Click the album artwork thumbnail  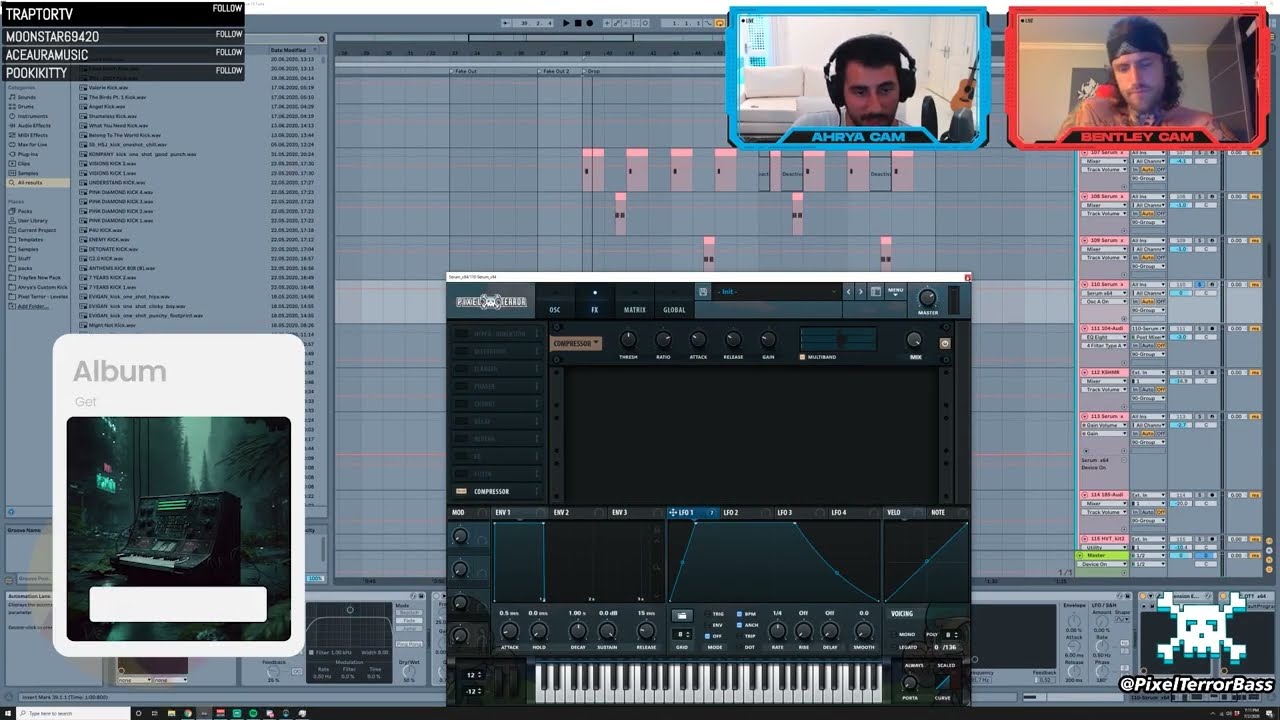(x=179, y=529)
